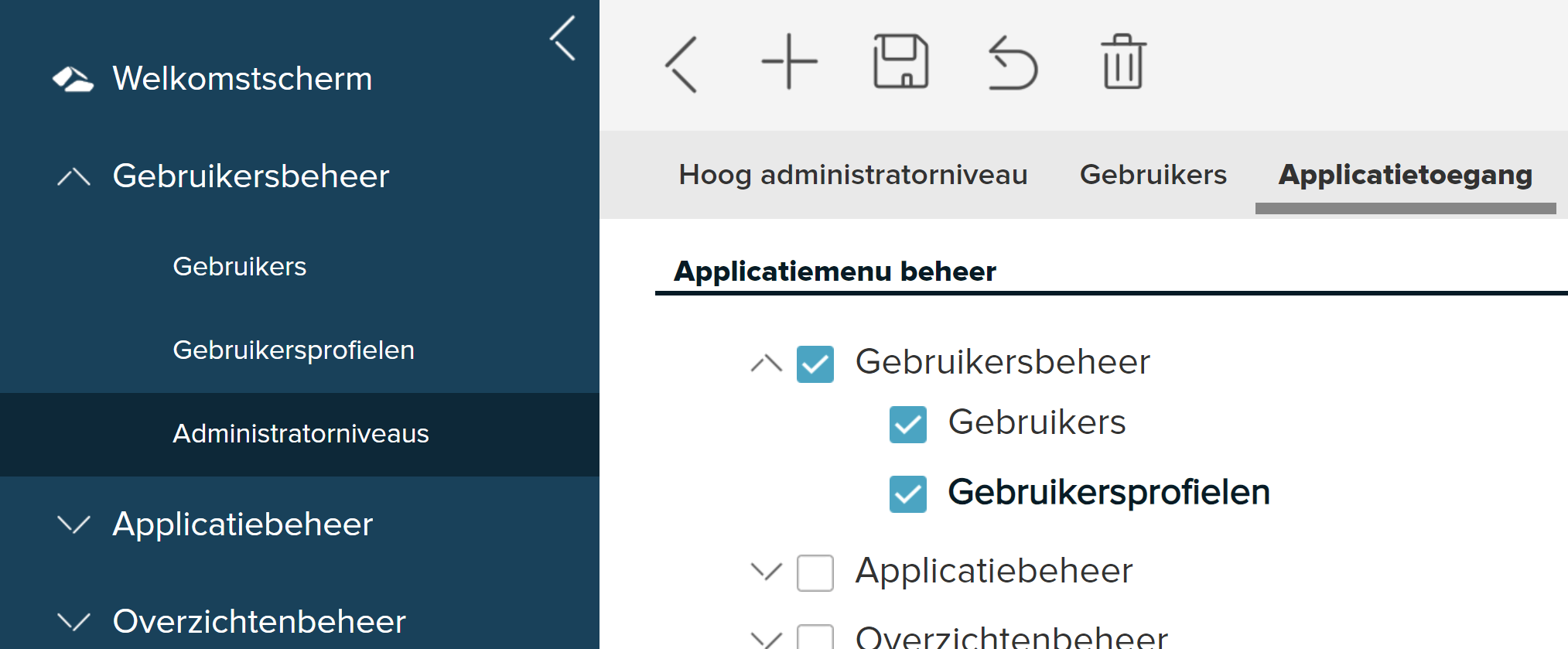Go back with the toolbar arrow
The image size is (1568, 649).
coord(682,64)
